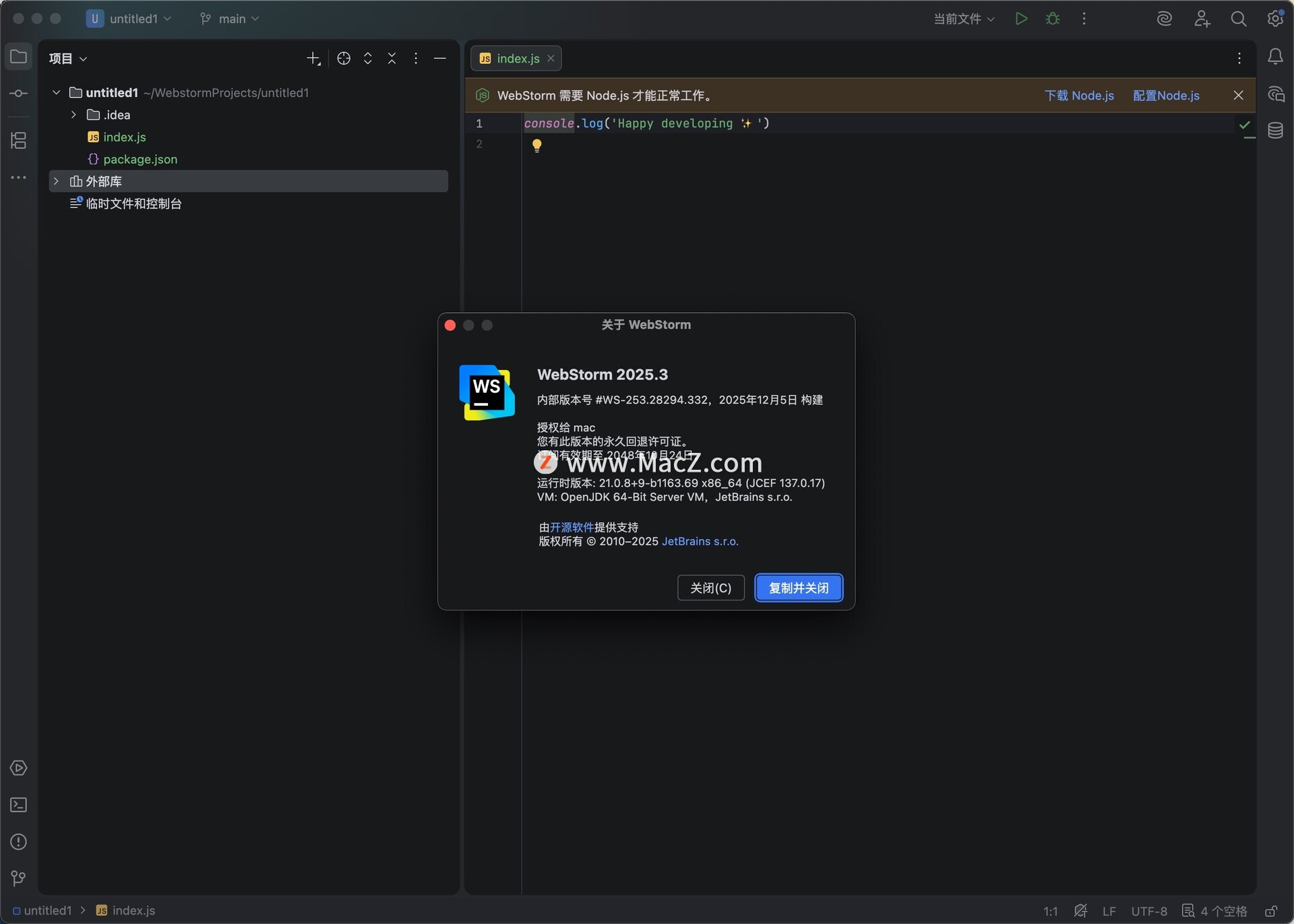This screenshot has height=924, width=1294.
Task: Click the lightbulb intention icon
Action: pos(536,146)
